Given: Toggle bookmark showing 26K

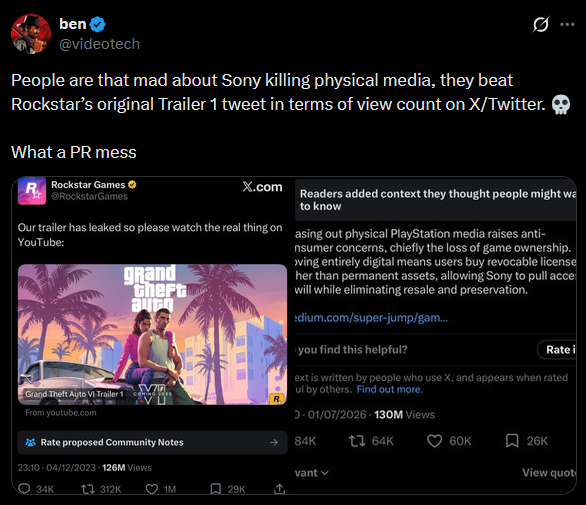Looking at the screenshot, I should pyautogui.click(x=512, y=441).
